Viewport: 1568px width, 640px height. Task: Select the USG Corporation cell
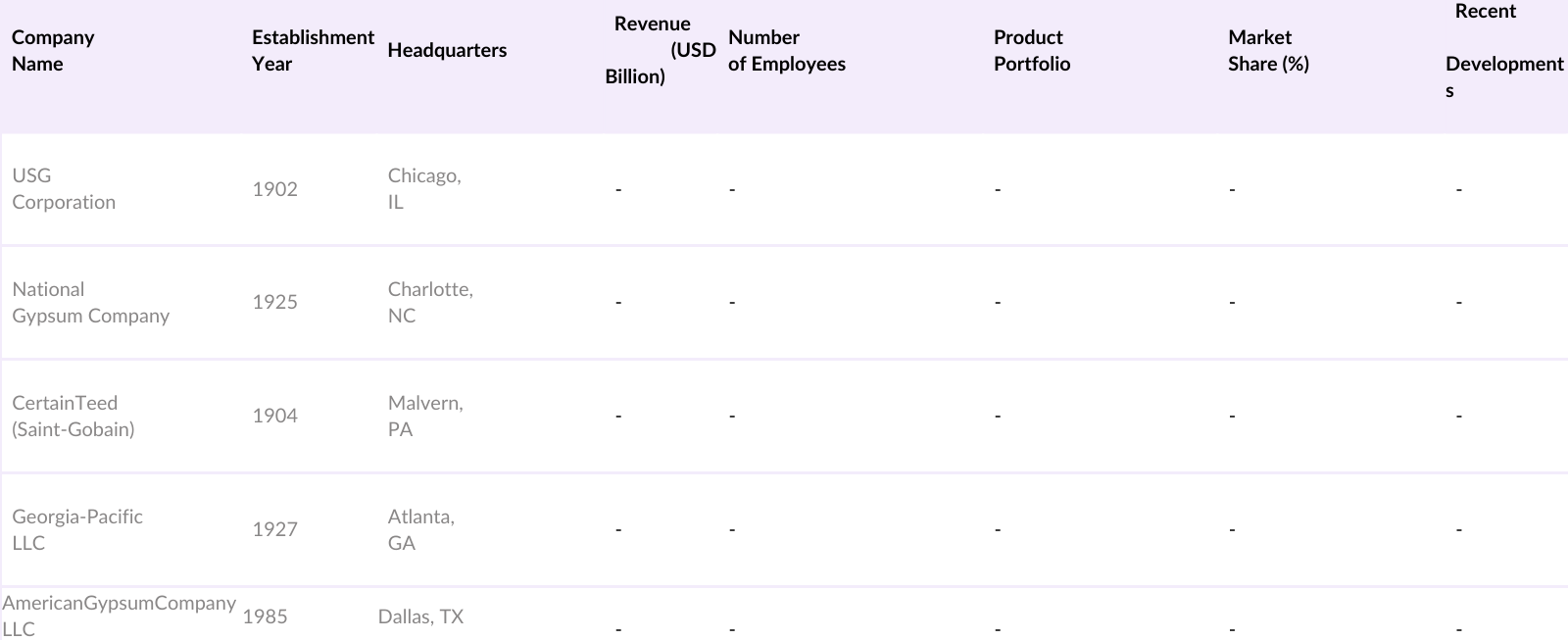[64, 189]
